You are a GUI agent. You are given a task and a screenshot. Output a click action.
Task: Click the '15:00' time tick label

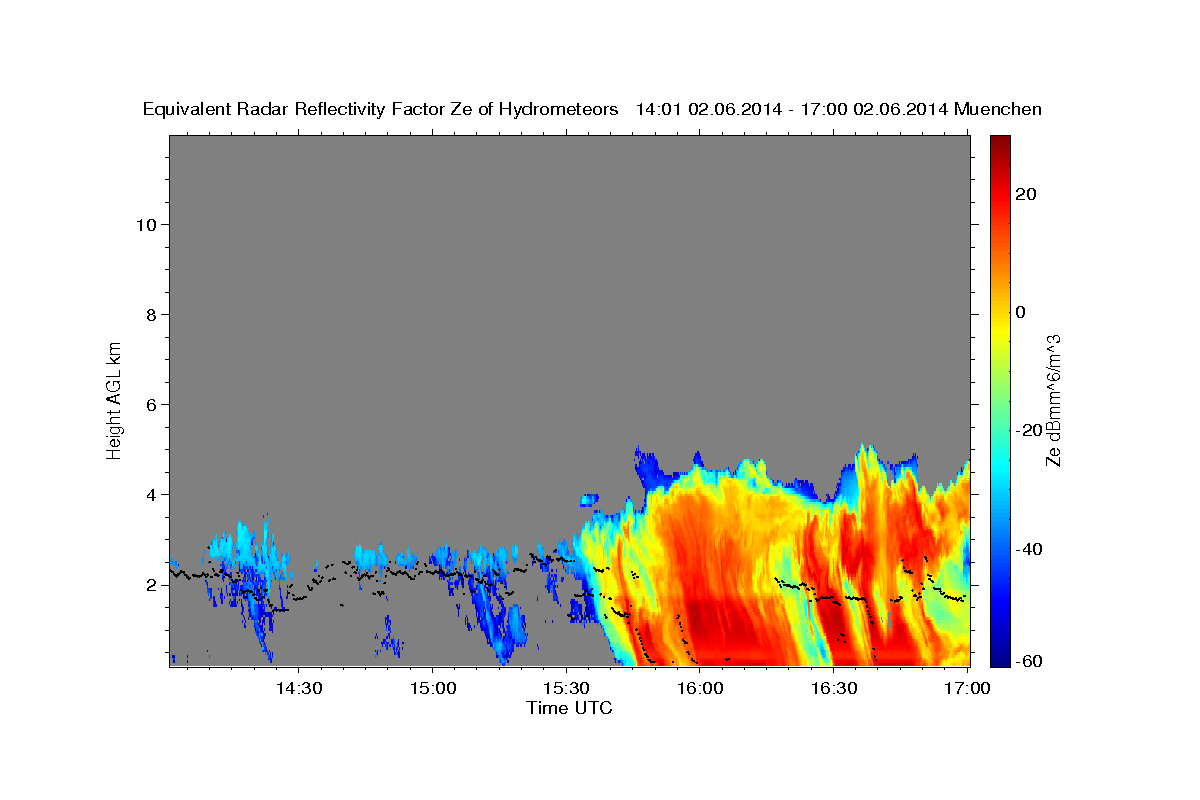point(432,688)
